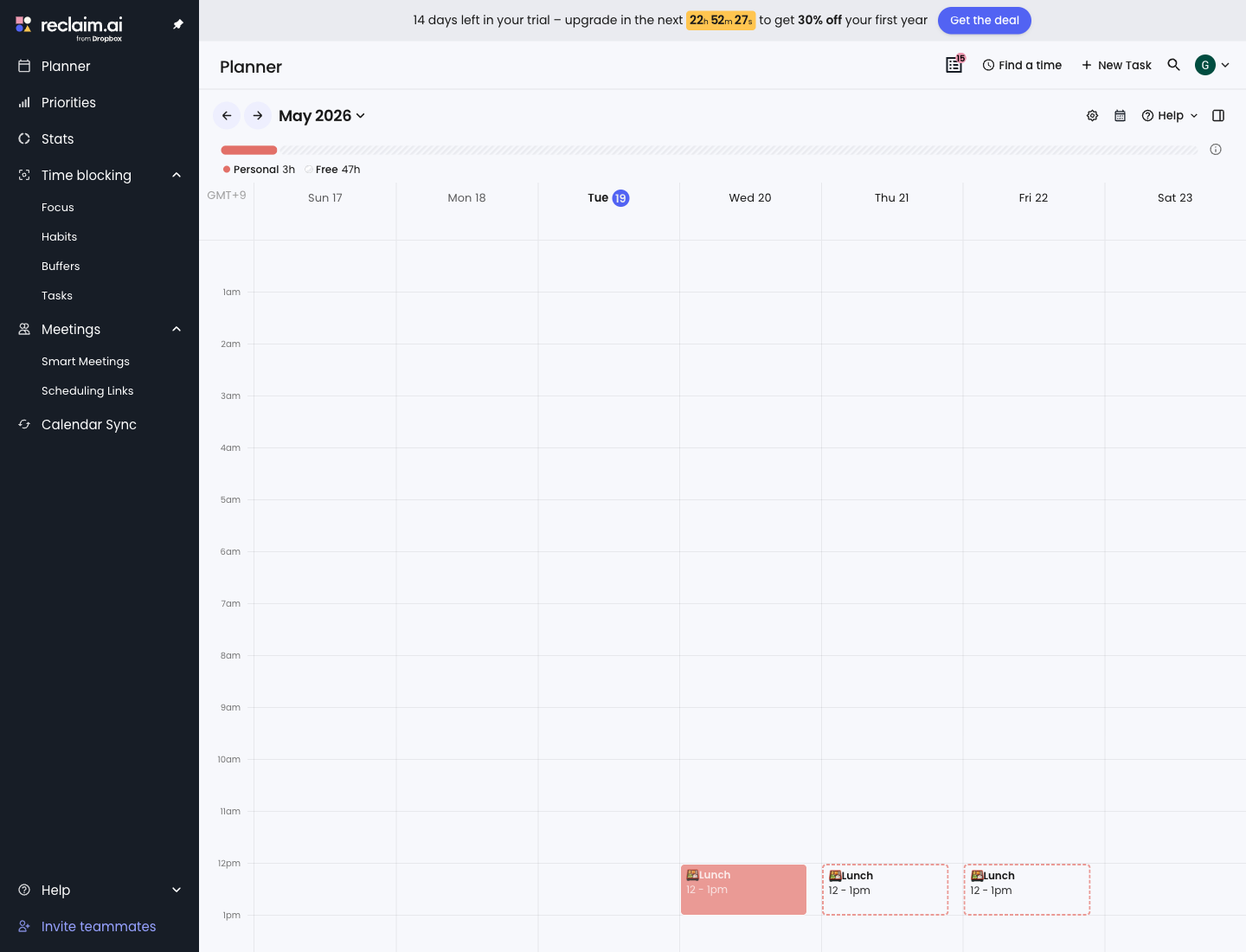This screenshot has width=1246, height=952.
Task: Open the Buffers page
Action: click(x=61, y=266)
